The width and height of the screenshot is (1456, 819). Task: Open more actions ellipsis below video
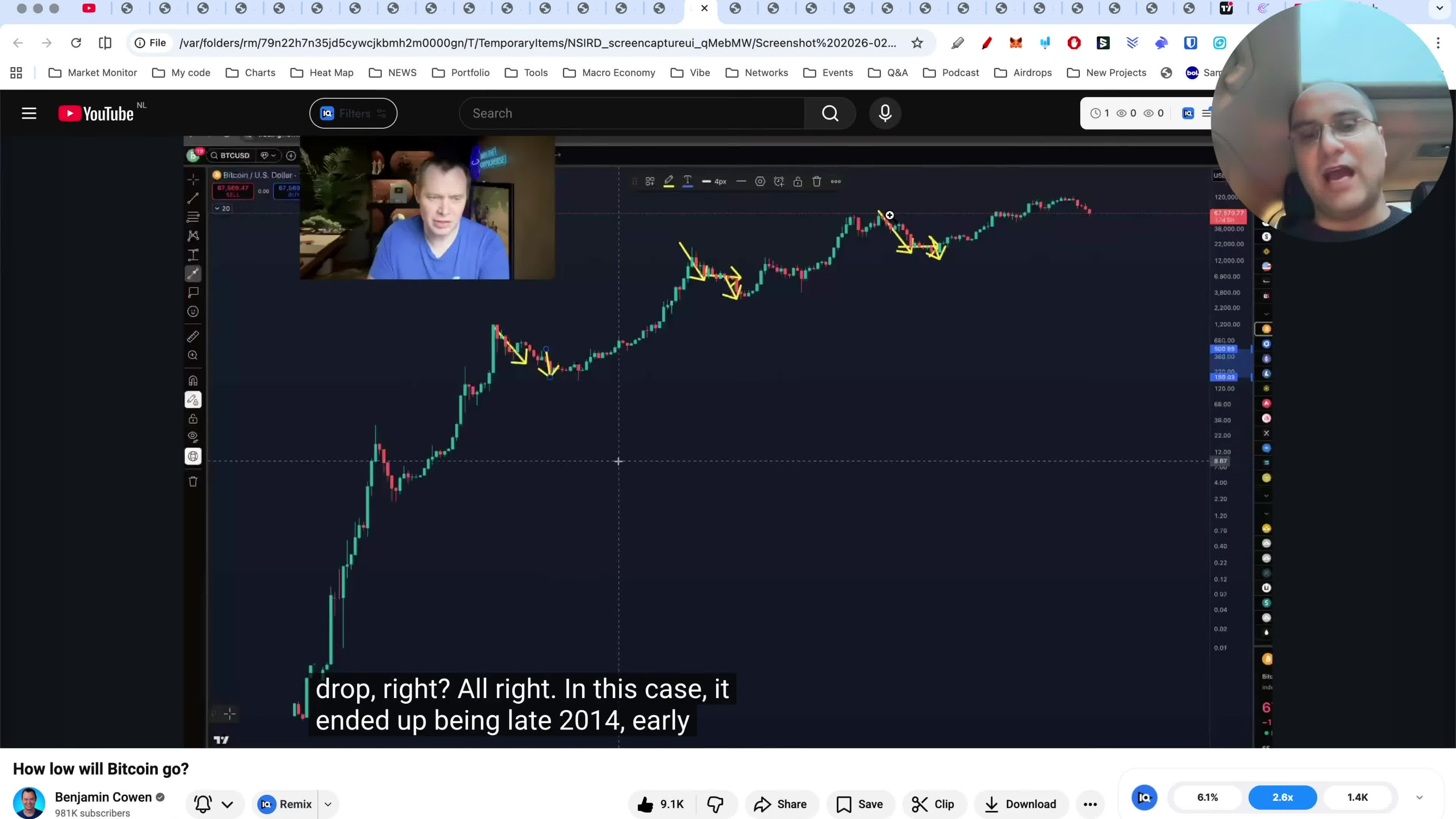tap(1090, 804)
